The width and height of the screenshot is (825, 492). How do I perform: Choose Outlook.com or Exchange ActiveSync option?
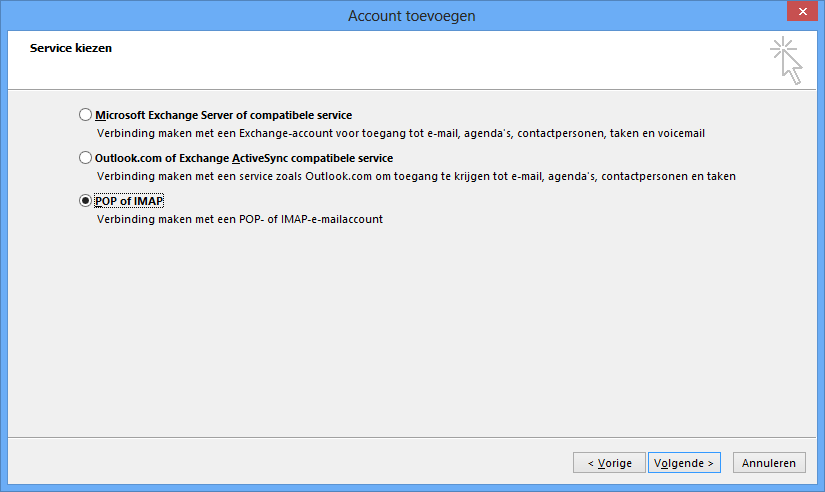[85, 158]
